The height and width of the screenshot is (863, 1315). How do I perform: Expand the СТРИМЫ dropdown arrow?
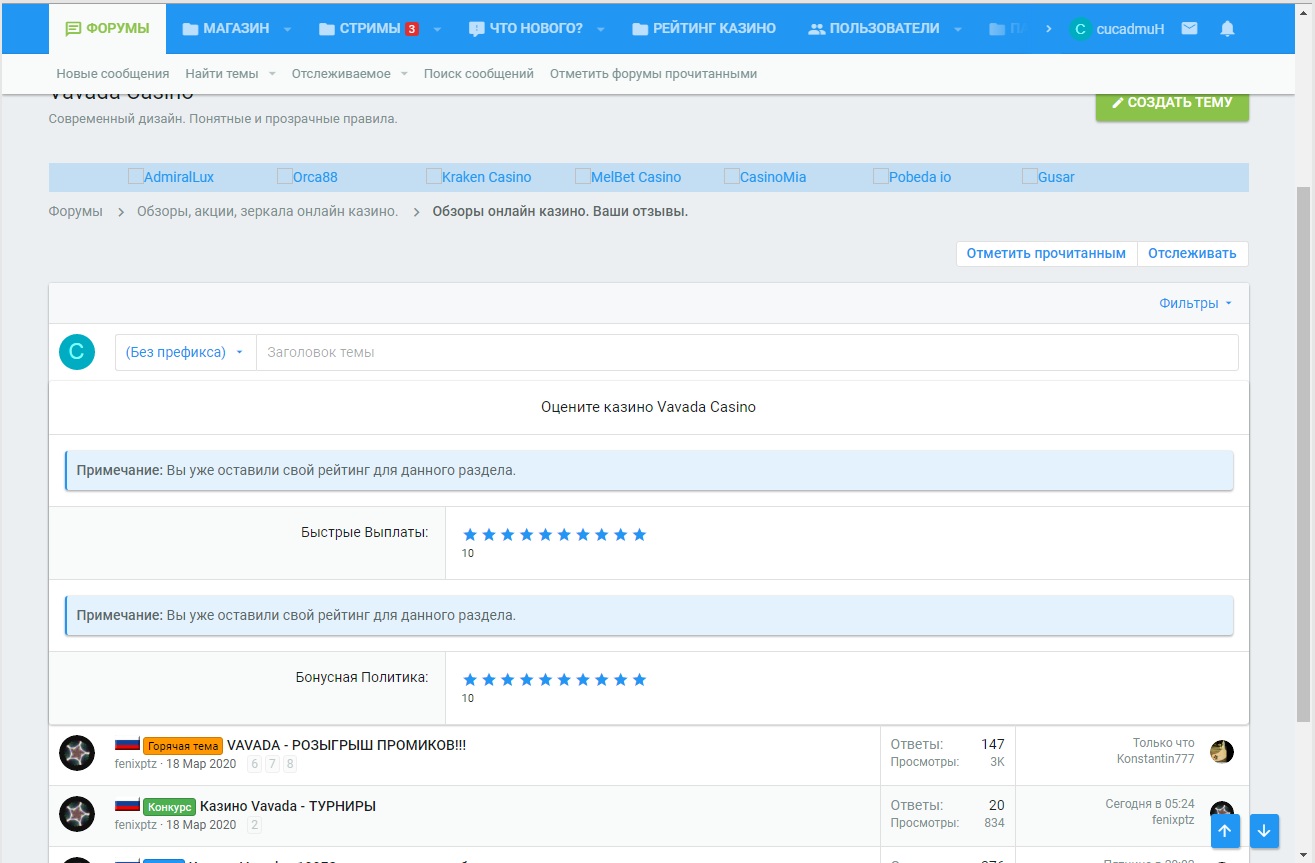[437, 30]
